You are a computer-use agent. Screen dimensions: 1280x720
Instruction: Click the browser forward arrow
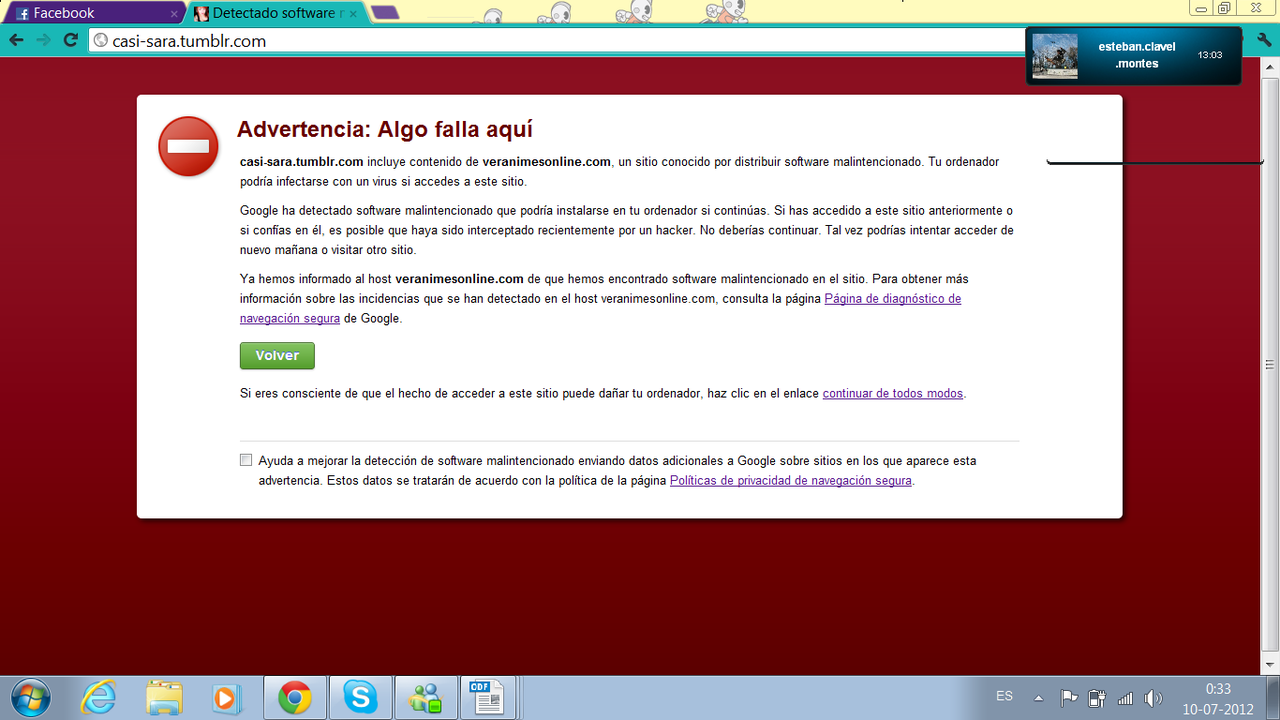point(43,40)
